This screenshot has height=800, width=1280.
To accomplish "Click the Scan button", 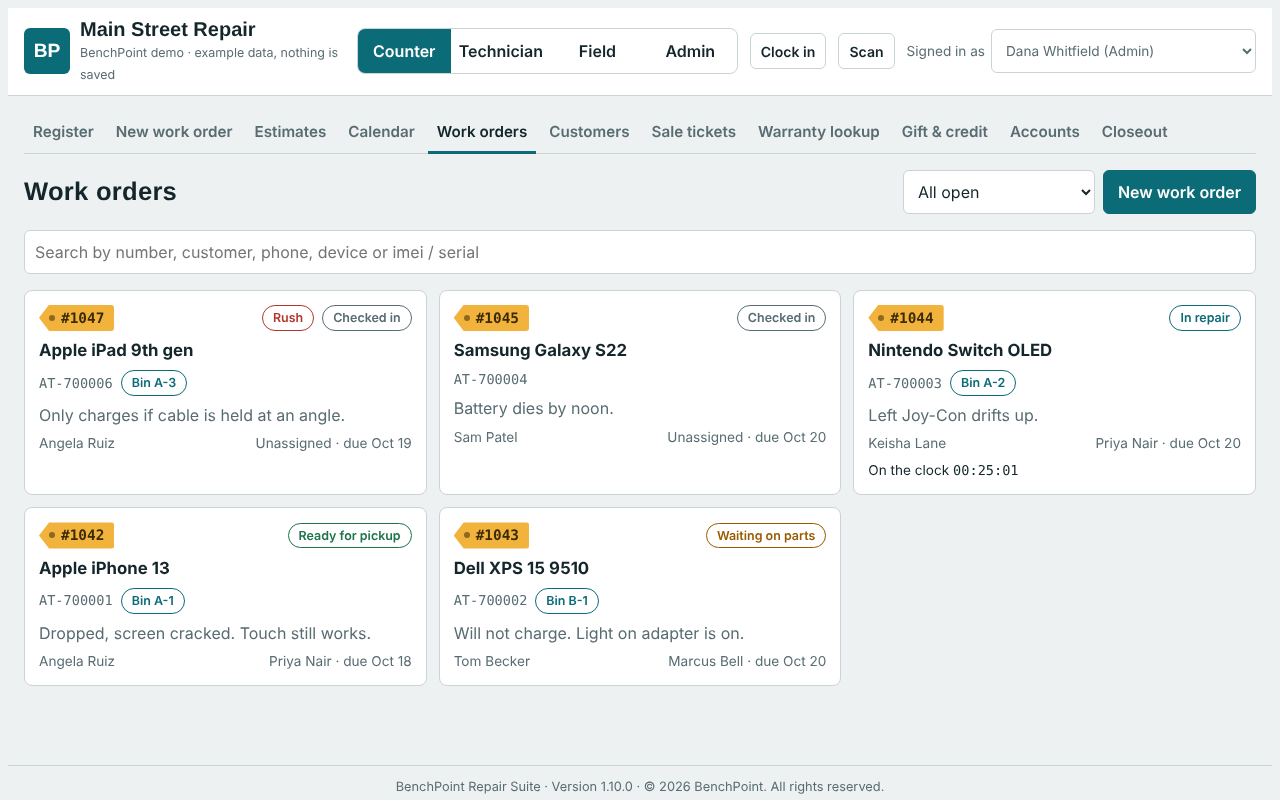I will (x=866, y=51).
